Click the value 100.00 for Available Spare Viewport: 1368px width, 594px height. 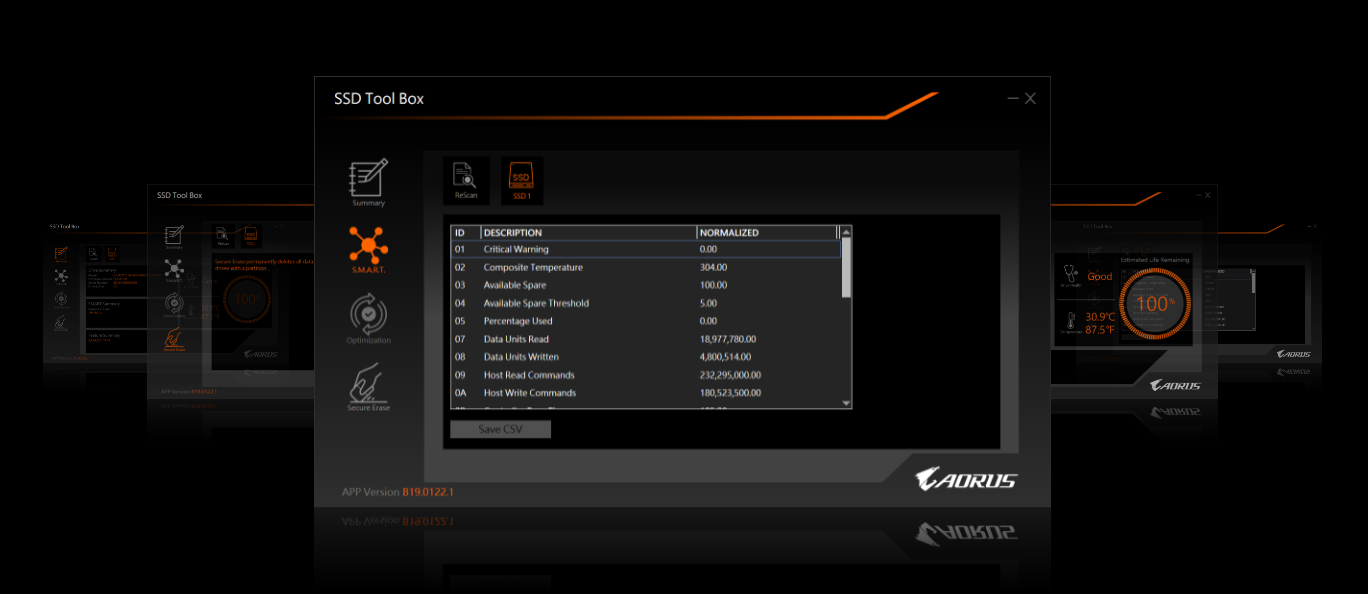coord(713,285)
